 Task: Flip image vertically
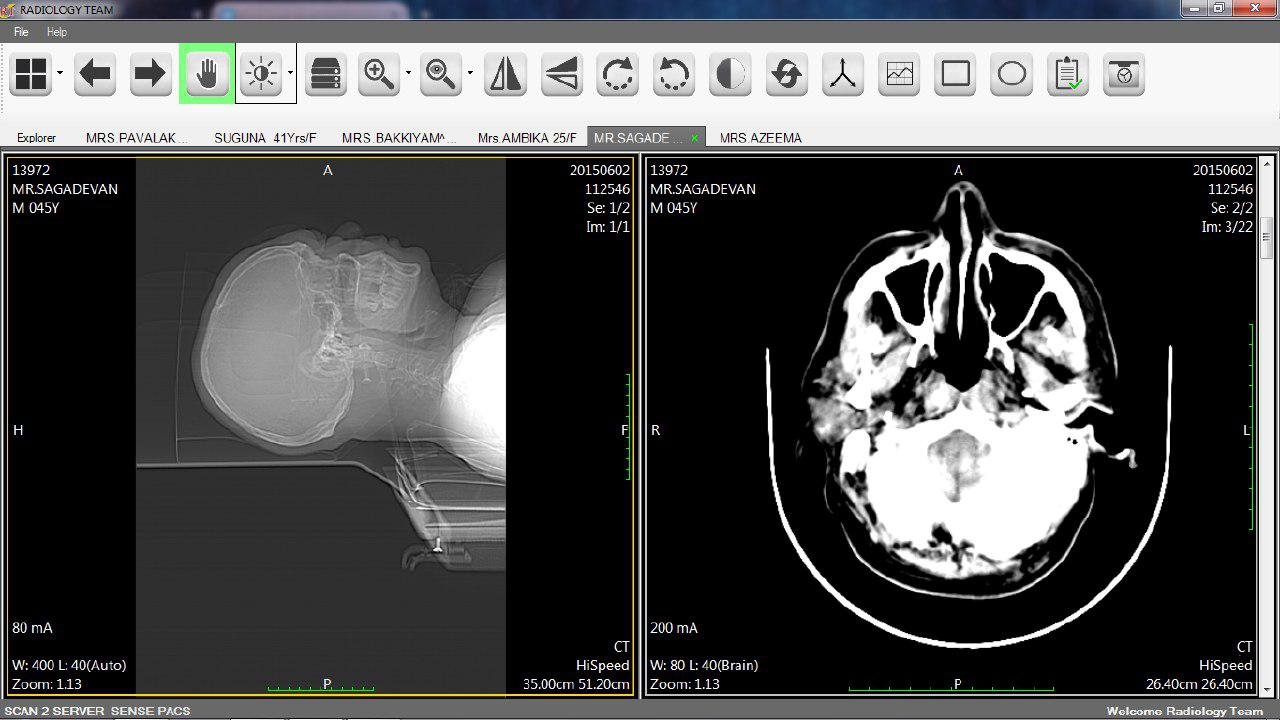[561, 74]
